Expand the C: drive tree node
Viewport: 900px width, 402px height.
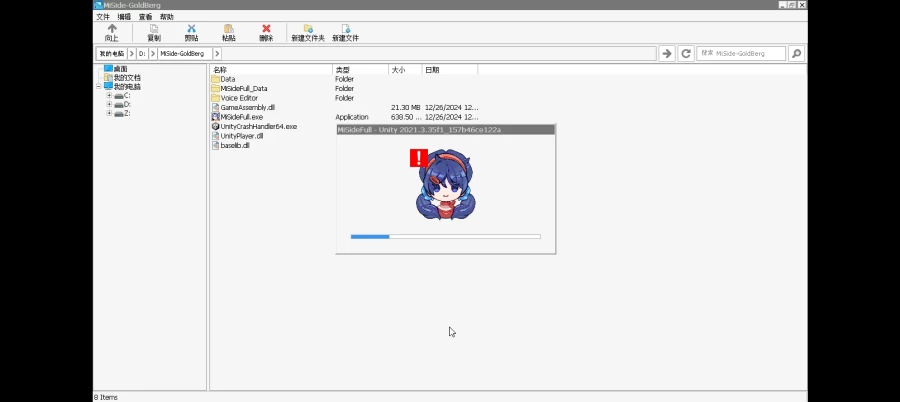(109, 96)
